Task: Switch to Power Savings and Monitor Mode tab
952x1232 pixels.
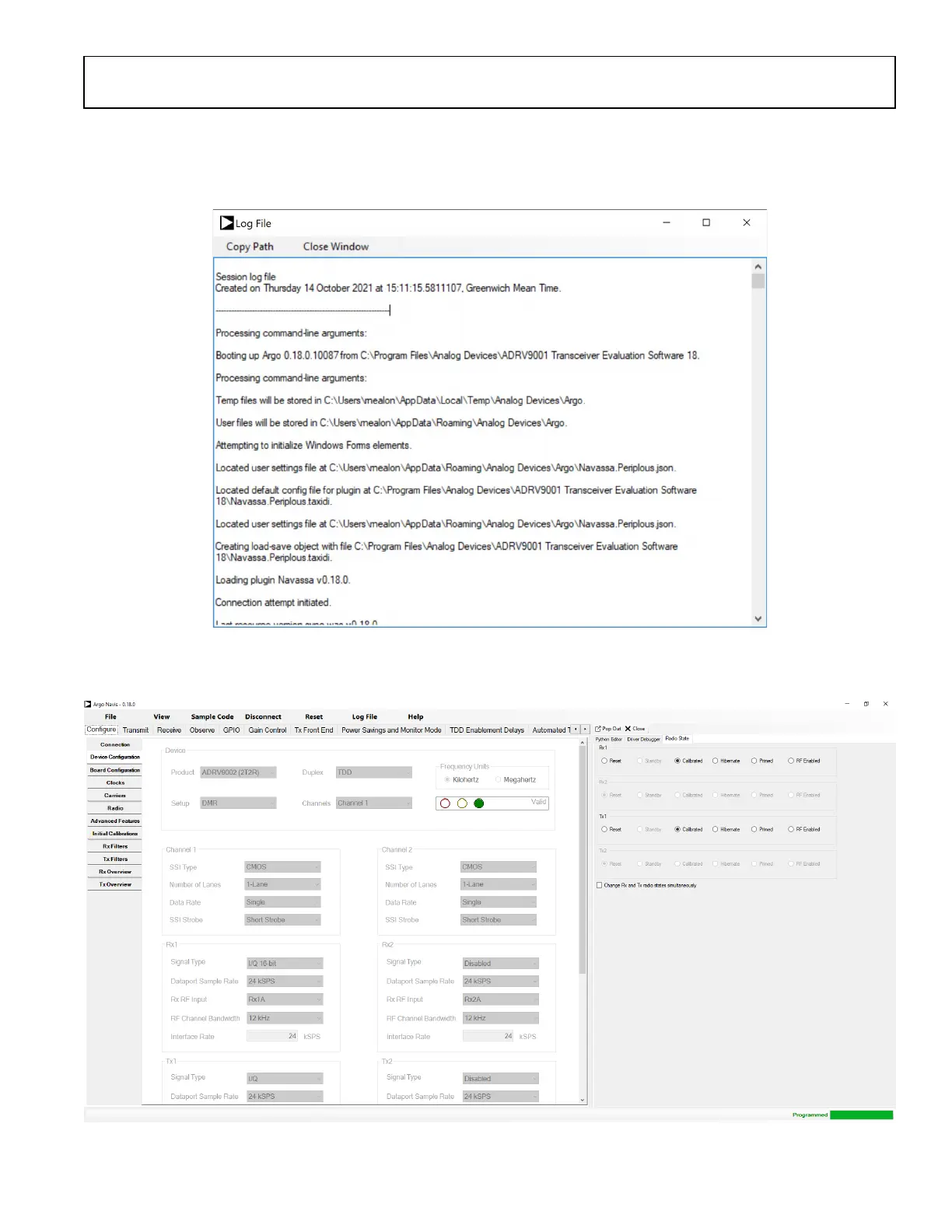Action: click(391, 730)
